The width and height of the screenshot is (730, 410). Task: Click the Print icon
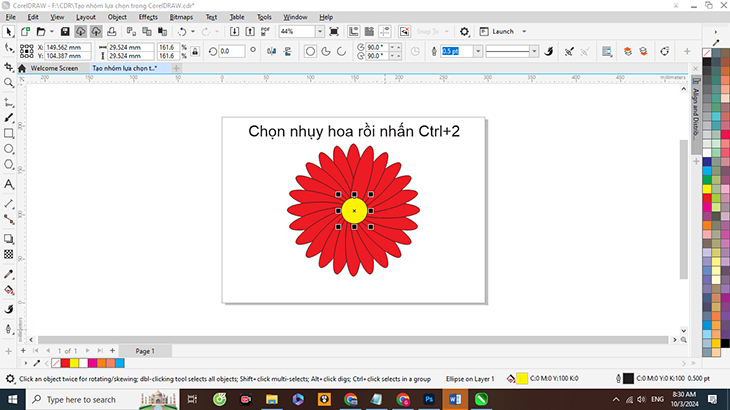coord(111,31)
